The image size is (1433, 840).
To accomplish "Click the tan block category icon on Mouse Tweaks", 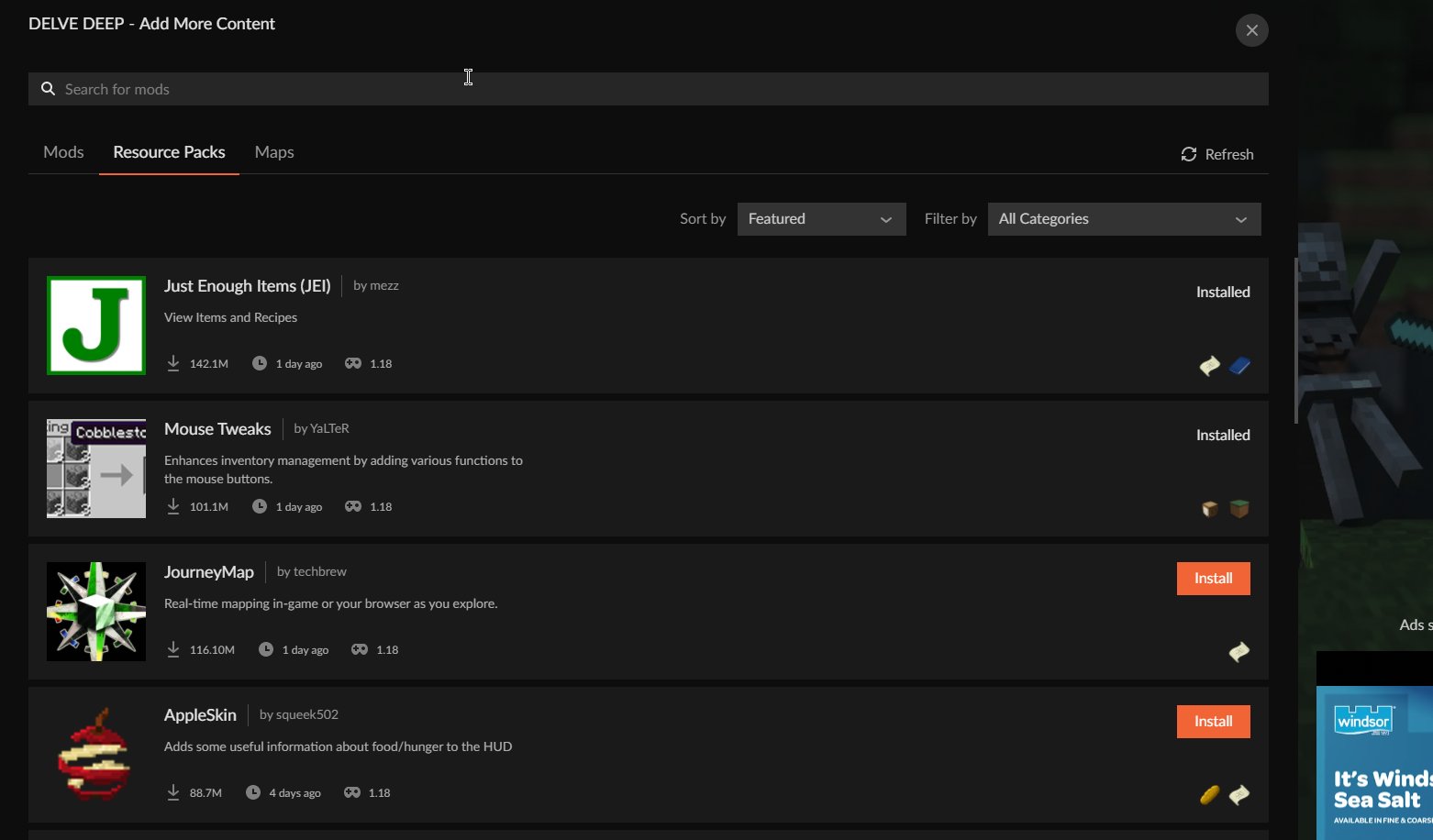I will [1210, 509].
